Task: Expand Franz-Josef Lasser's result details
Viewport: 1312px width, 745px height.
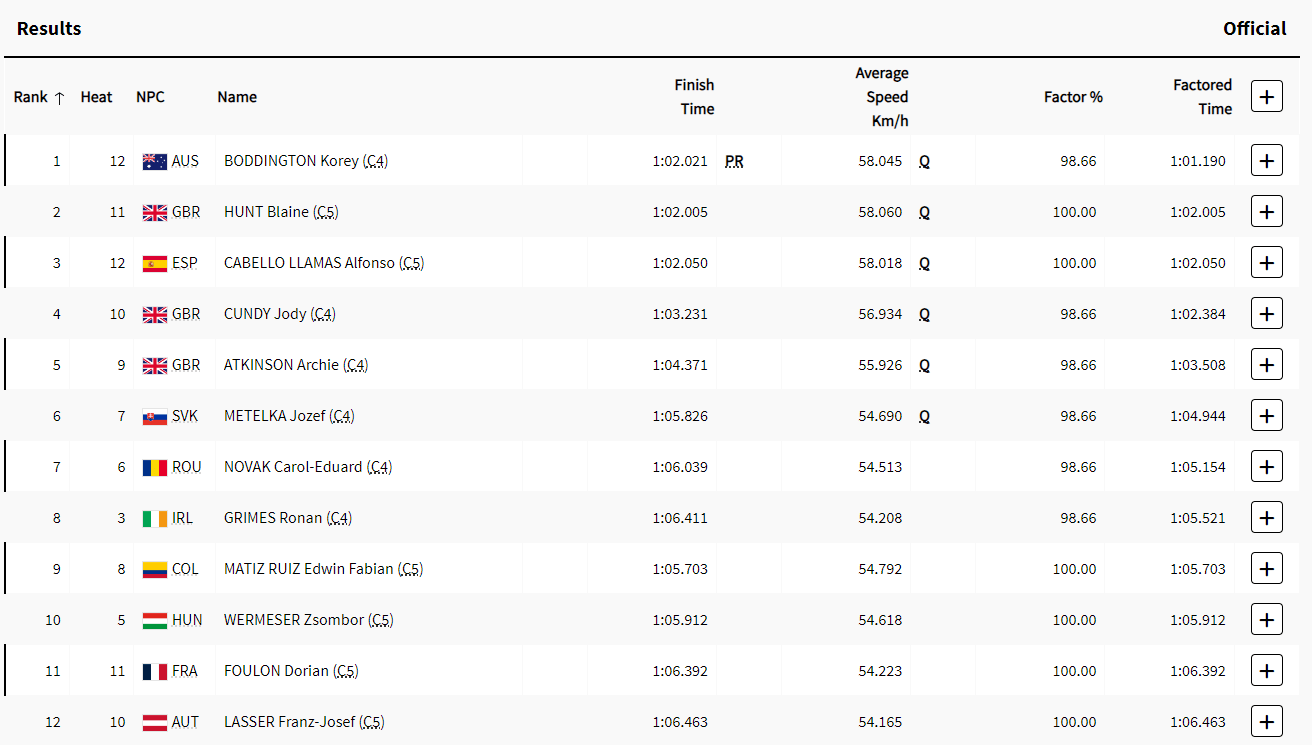Action: click(1266, 722)
